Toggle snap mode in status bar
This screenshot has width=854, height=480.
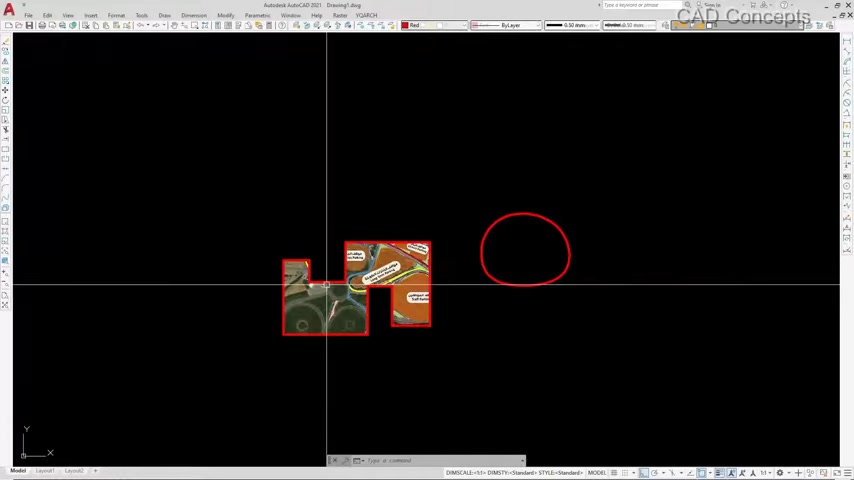[625, 473]
